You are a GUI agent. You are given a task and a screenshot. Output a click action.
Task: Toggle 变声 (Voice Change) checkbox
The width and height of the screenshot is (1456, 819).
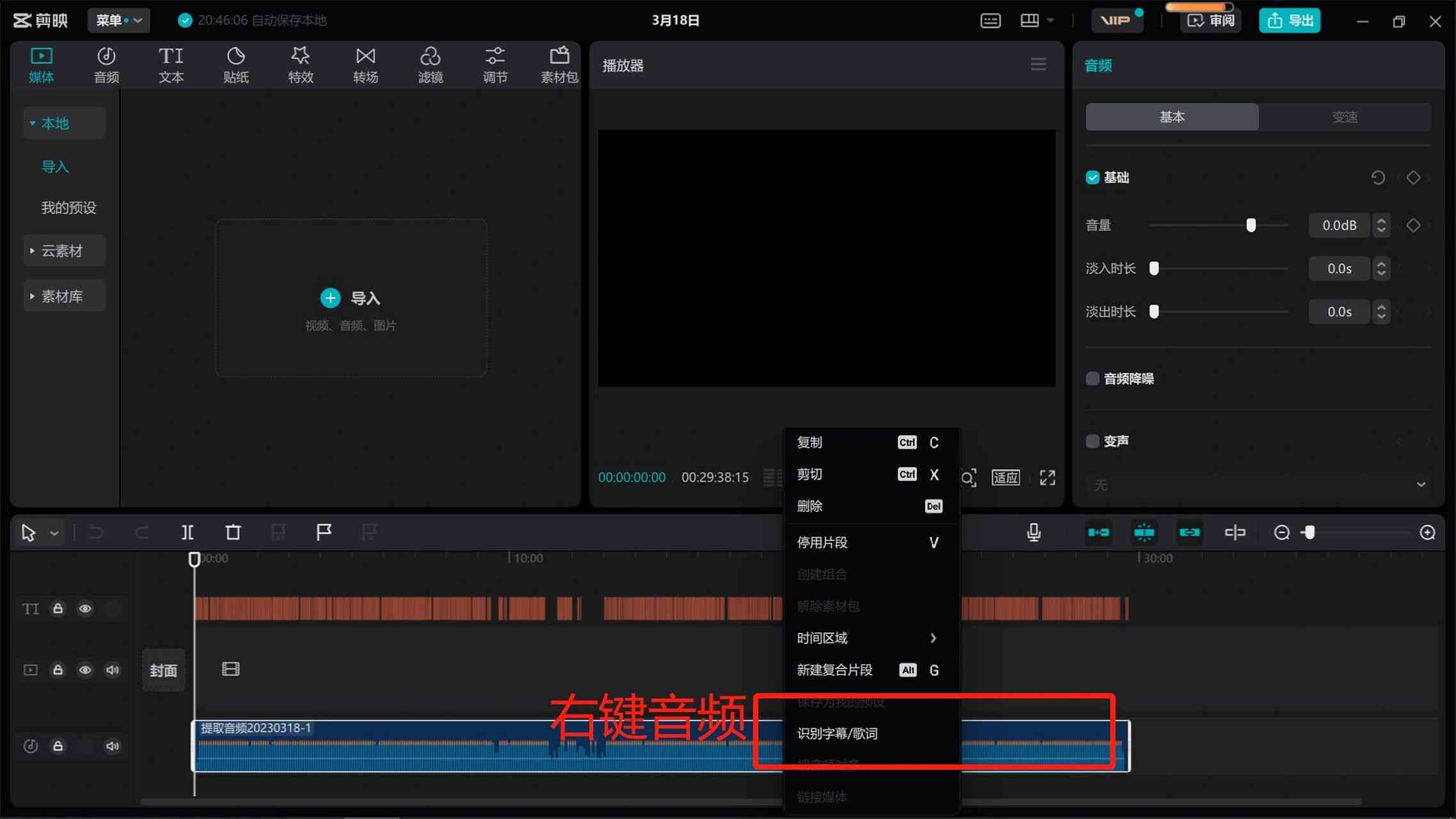(x=1093, y=440)
